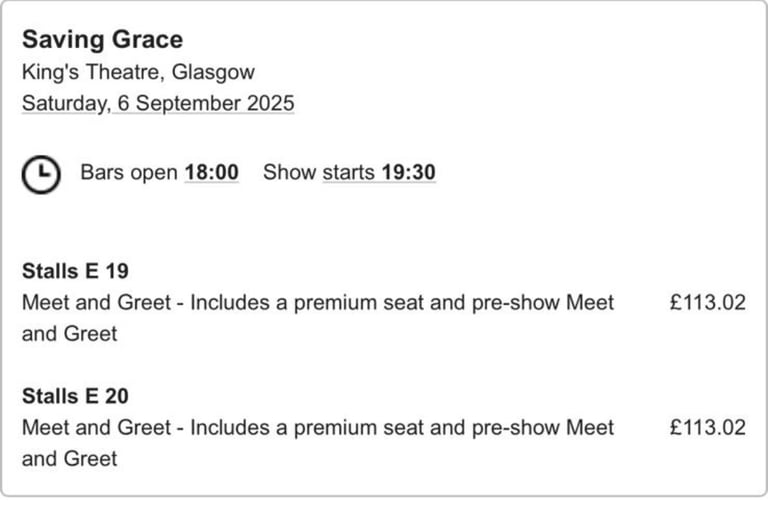This screenshot has height=508, width=768.
Task: Click the word Glasgow in the venue line
Action: click(213, 72)
